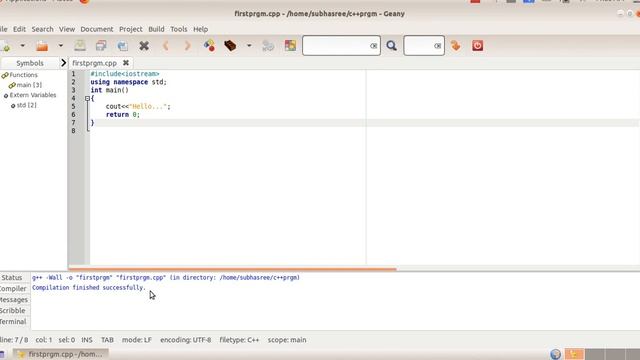Click the g++ -Wall command output line

coord(166,278)
